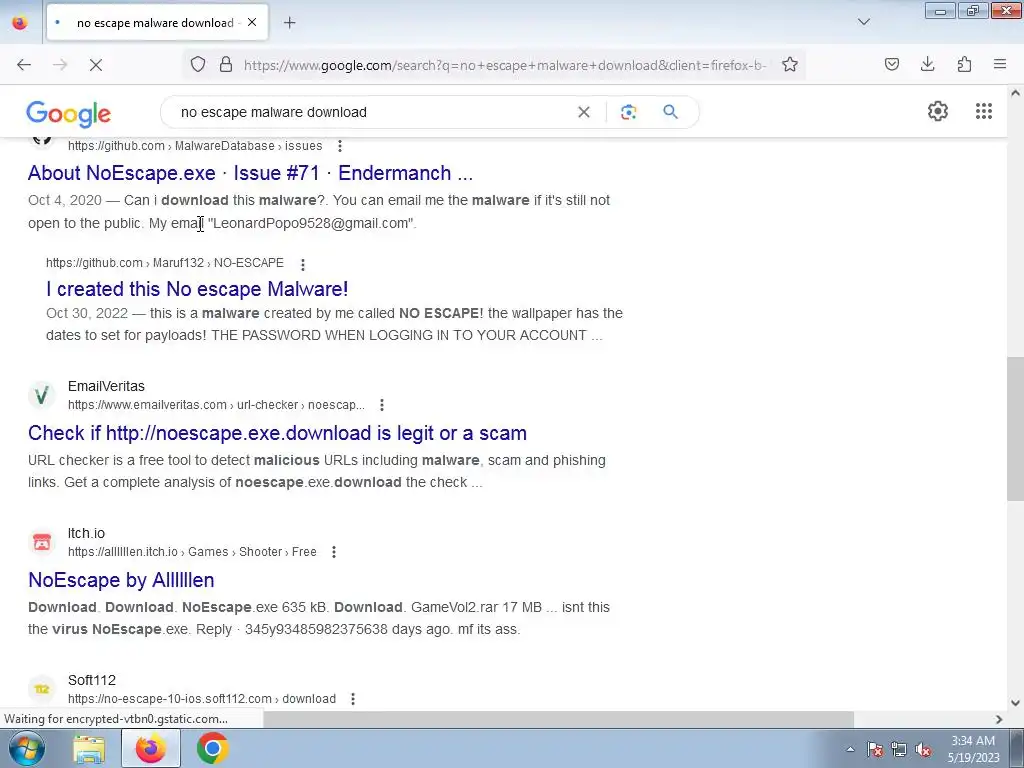Click the Itch.io site name text
The width and height of the screenshot is (1024, 768).
[x=86, y=533]
